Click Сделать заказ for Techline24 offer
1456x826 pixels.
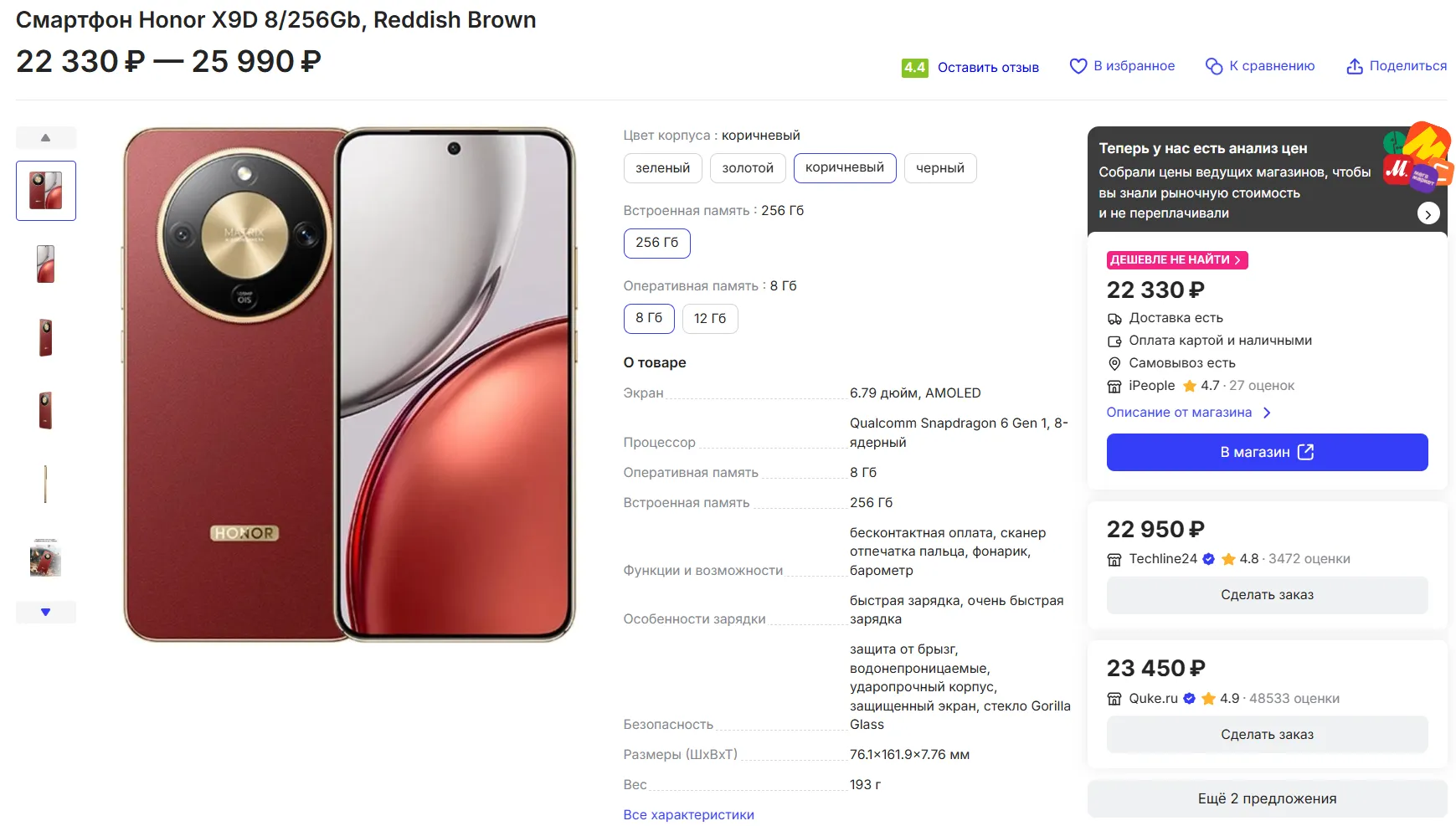1266,595
